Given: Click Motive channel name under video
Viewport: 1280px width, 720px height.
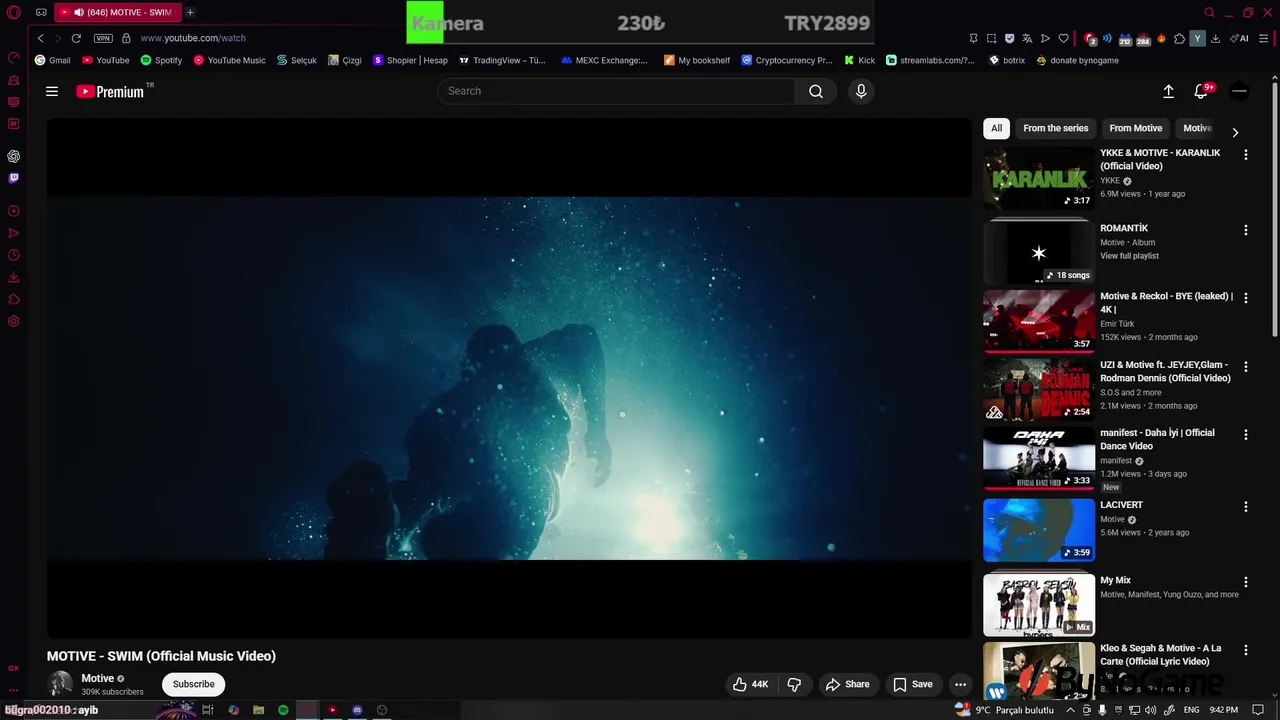Looking at the screenshot, I should pyautogui.click(x=97, y=679).
